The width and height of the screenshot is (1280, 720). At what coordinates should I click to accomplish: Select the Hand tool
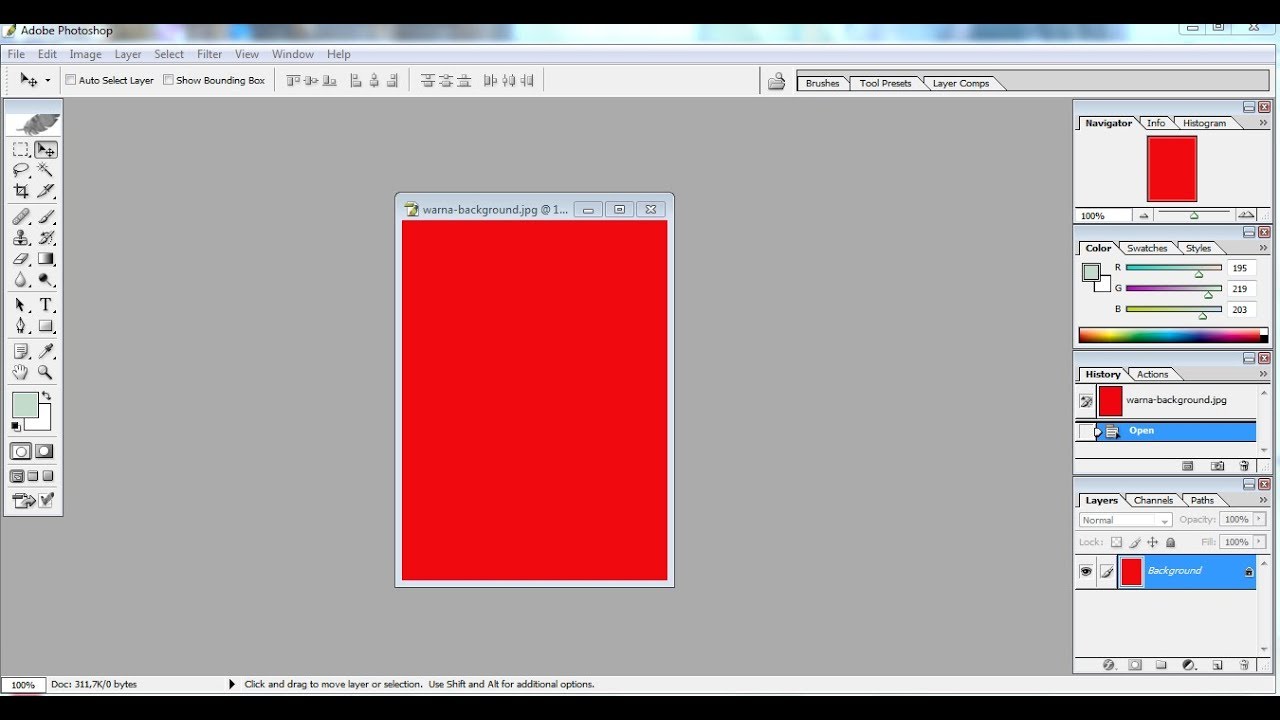tap(20, 372)
